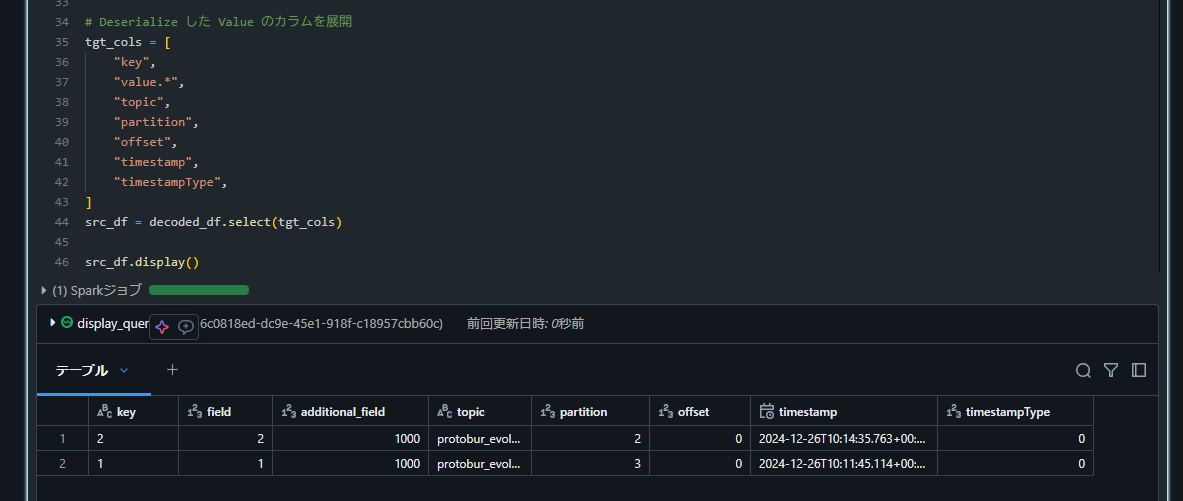This screenshot has width=1183, height=501.
Task: Click the "partition" string in code
Action: [152, 122]
